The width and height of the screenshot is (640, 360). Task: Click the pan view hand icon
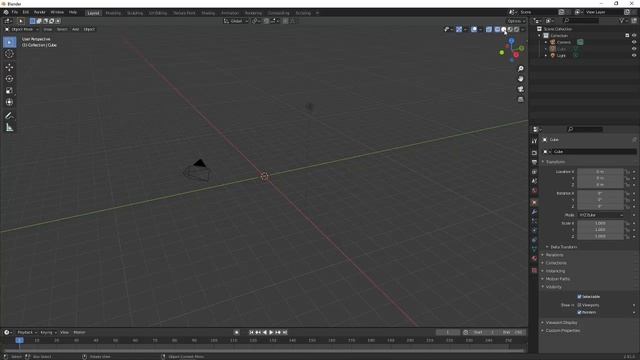point(520,79)
